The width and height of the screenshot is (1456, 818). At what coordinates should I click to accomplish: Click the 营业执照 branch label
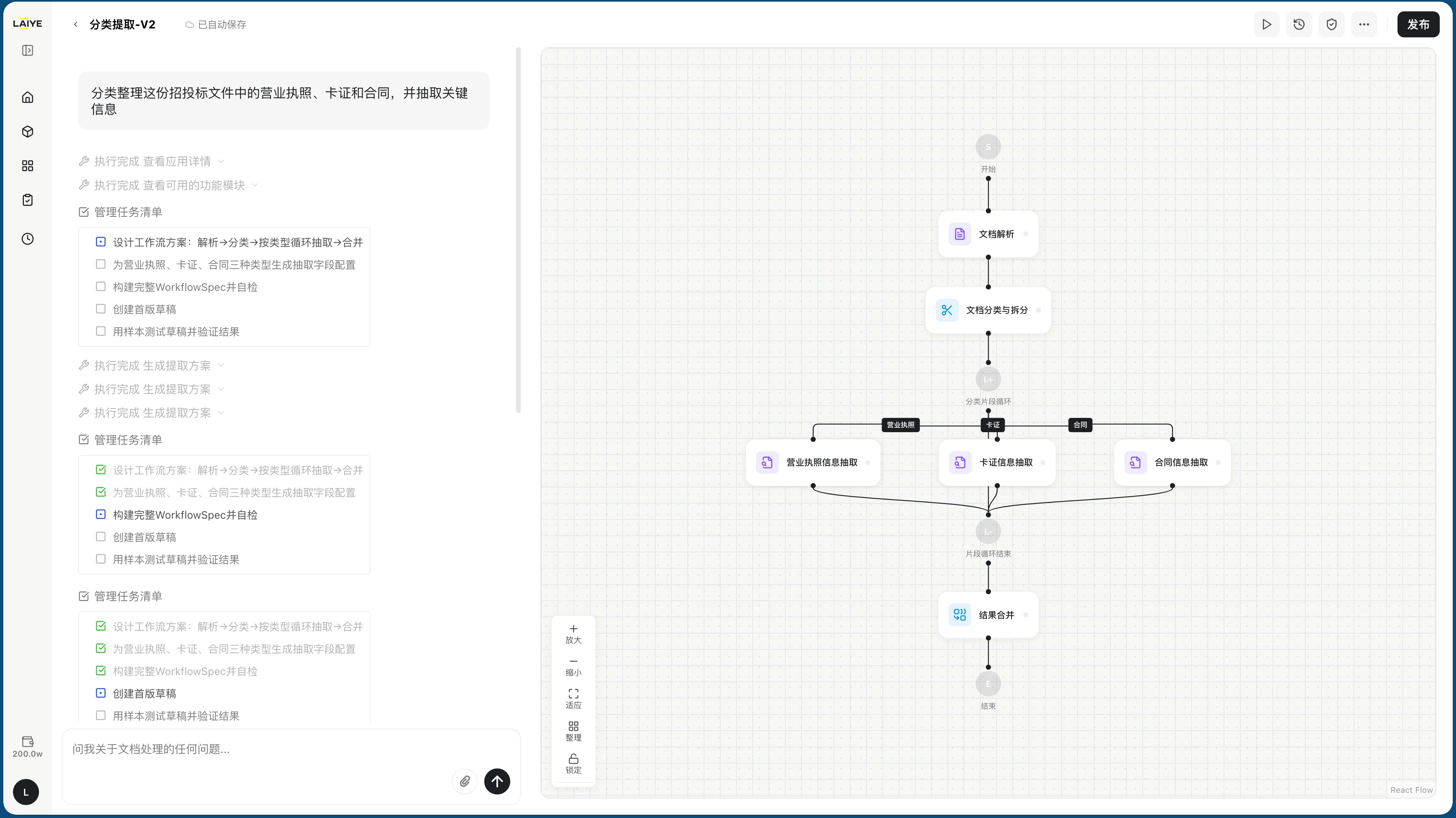tap(900, 425)
